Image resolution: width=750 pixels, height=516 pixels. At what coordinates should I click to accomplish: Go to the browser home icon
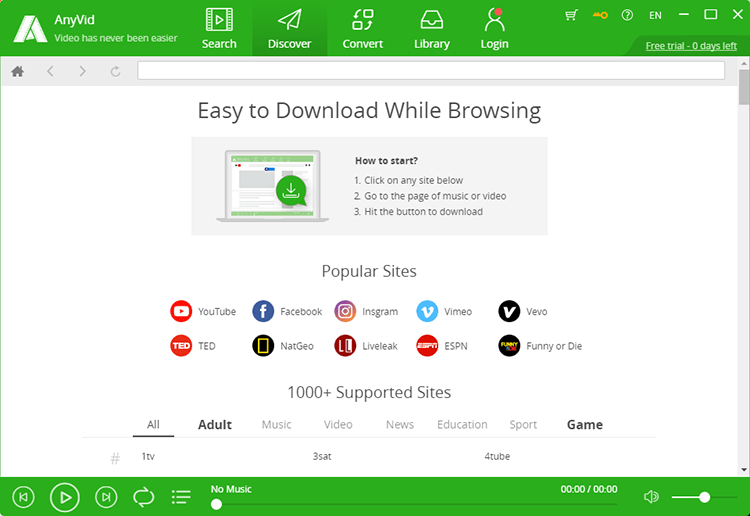click(18, 71)
